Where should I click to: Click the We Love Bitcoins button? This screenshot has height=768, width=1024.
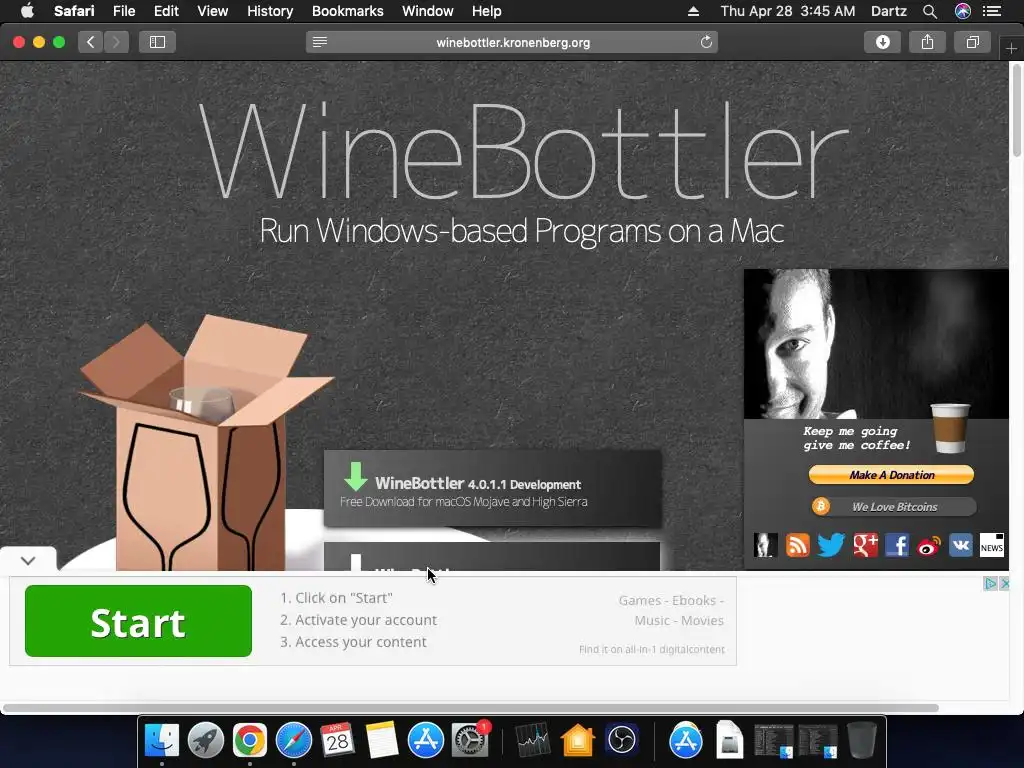[x=893, y=507]
